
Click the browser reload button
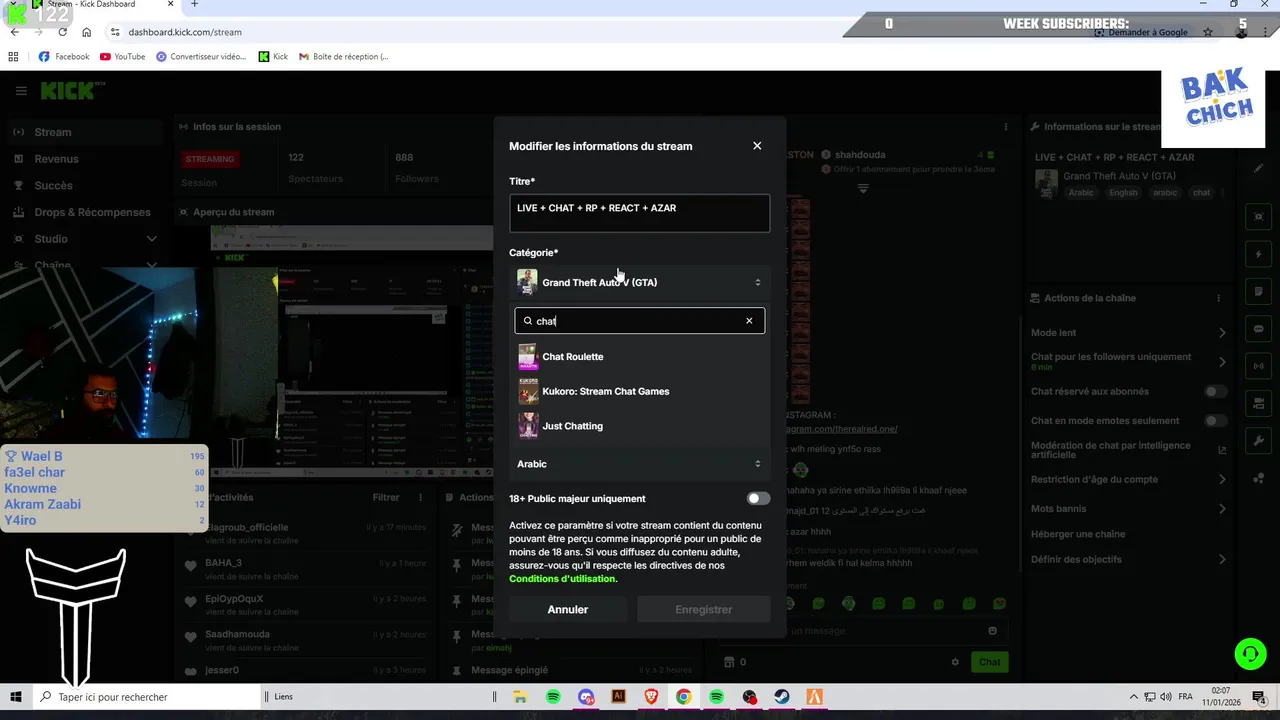[x=63, y=32]
